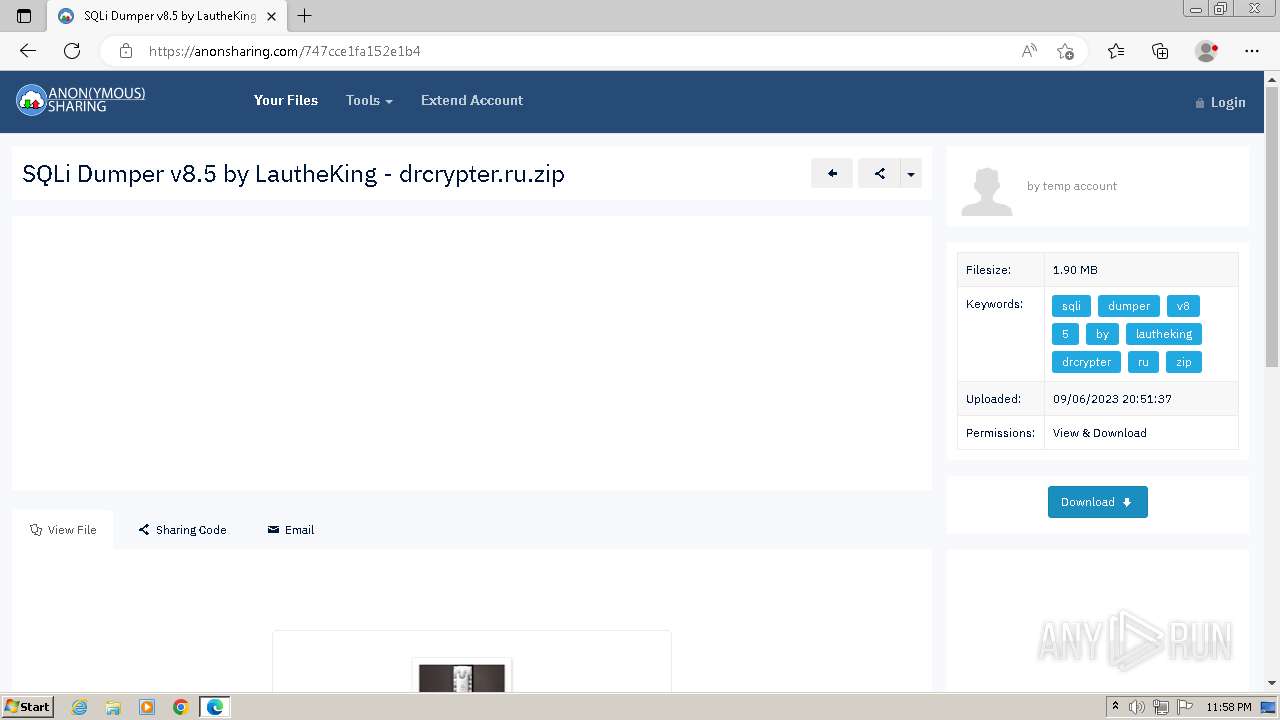Open the volume speaker tray icon
This screenshot has width=1280, height=720.
1137,707
